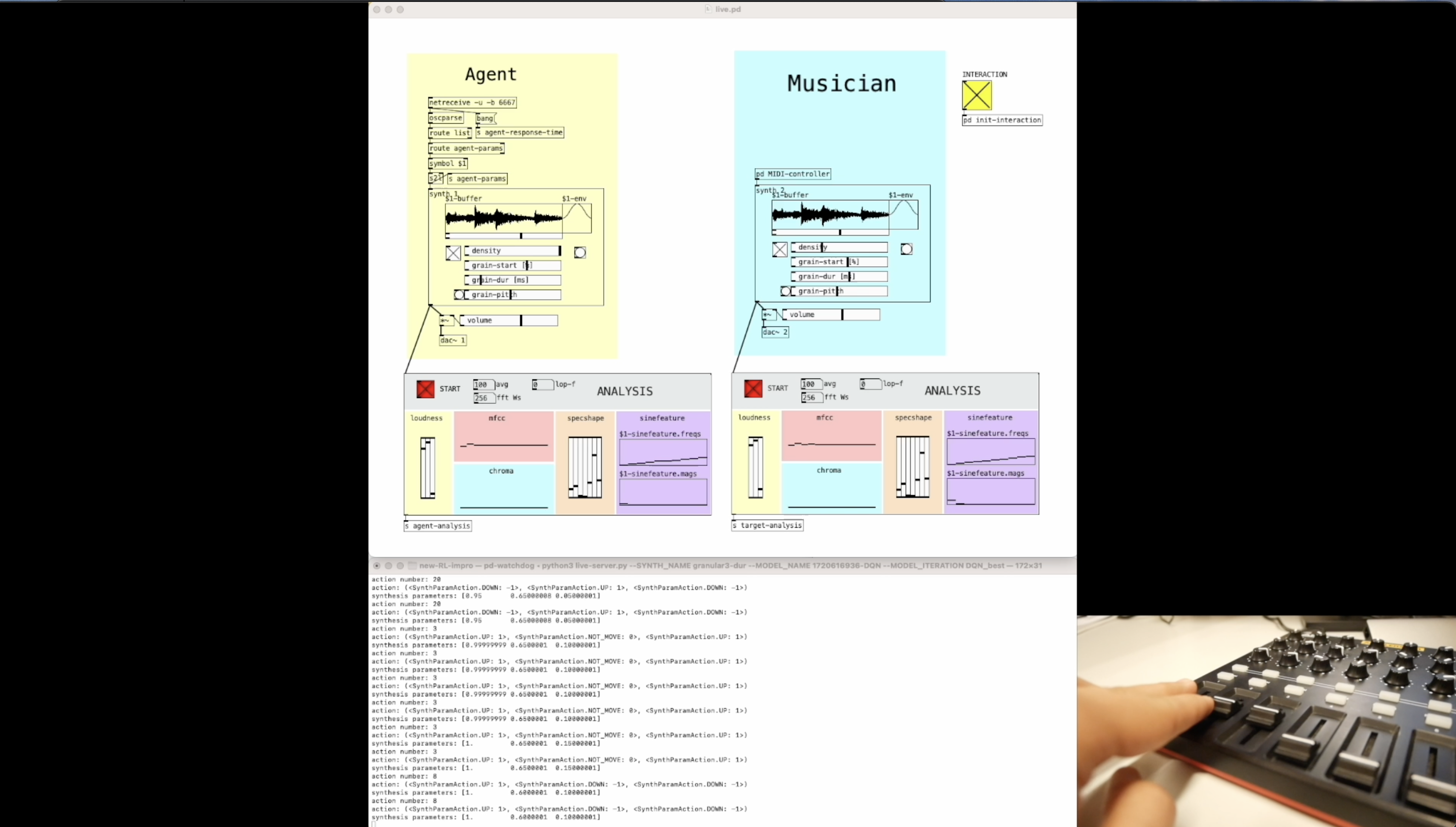
Task: Click position slider under Musician waveform buffer
Action: click(x=830, y=232)
